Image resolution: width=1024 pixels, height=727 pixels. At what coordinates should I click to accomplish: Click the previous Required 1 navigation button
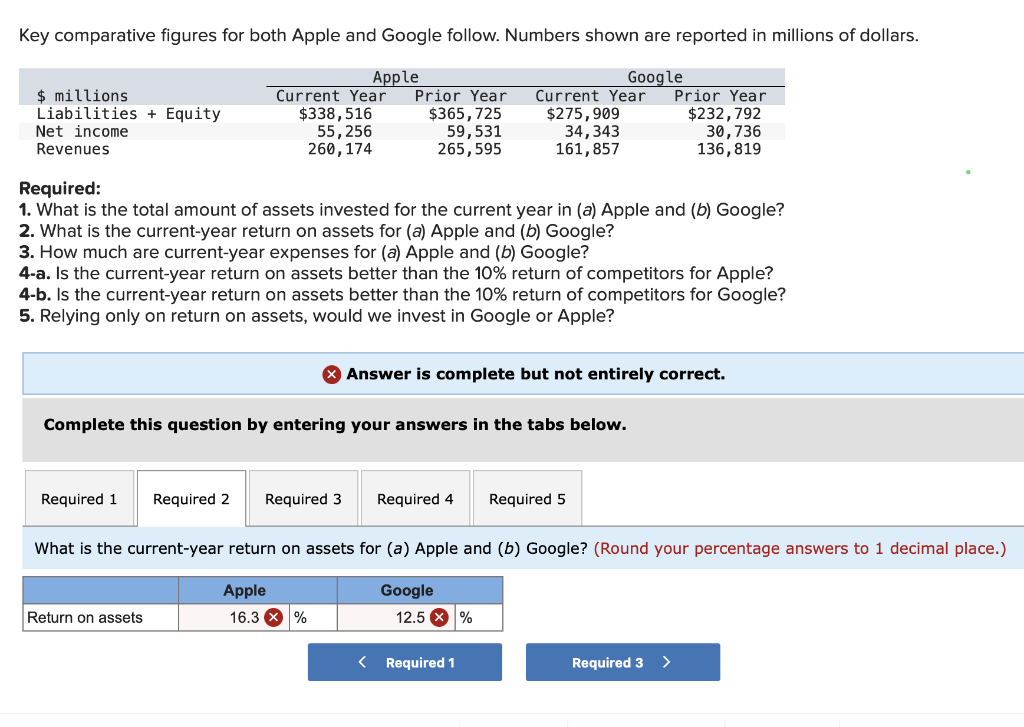click(x=405, y=662)
